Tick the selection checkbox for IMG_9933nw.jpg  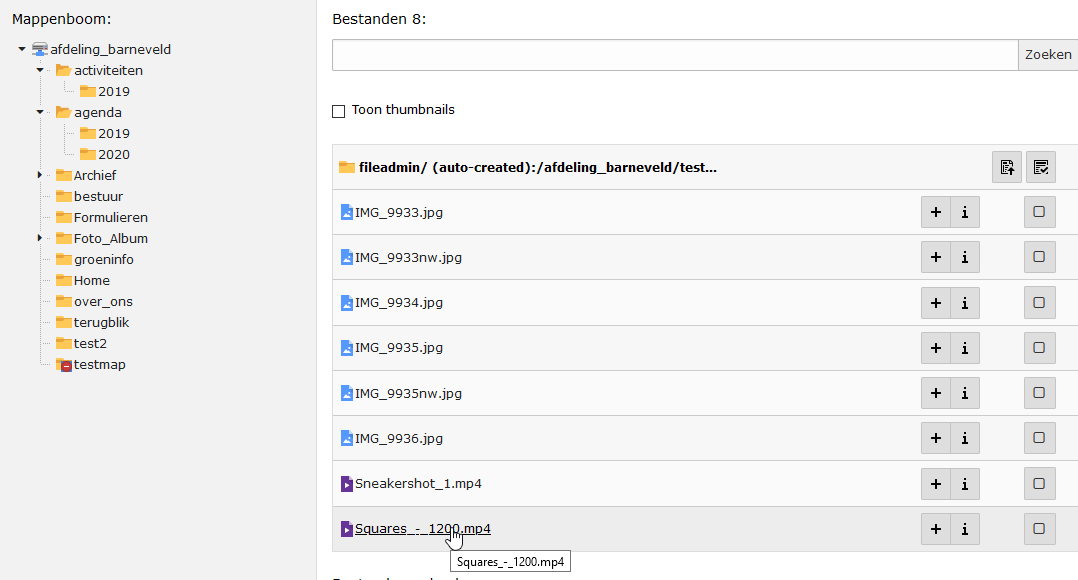tap(1040, 257)
